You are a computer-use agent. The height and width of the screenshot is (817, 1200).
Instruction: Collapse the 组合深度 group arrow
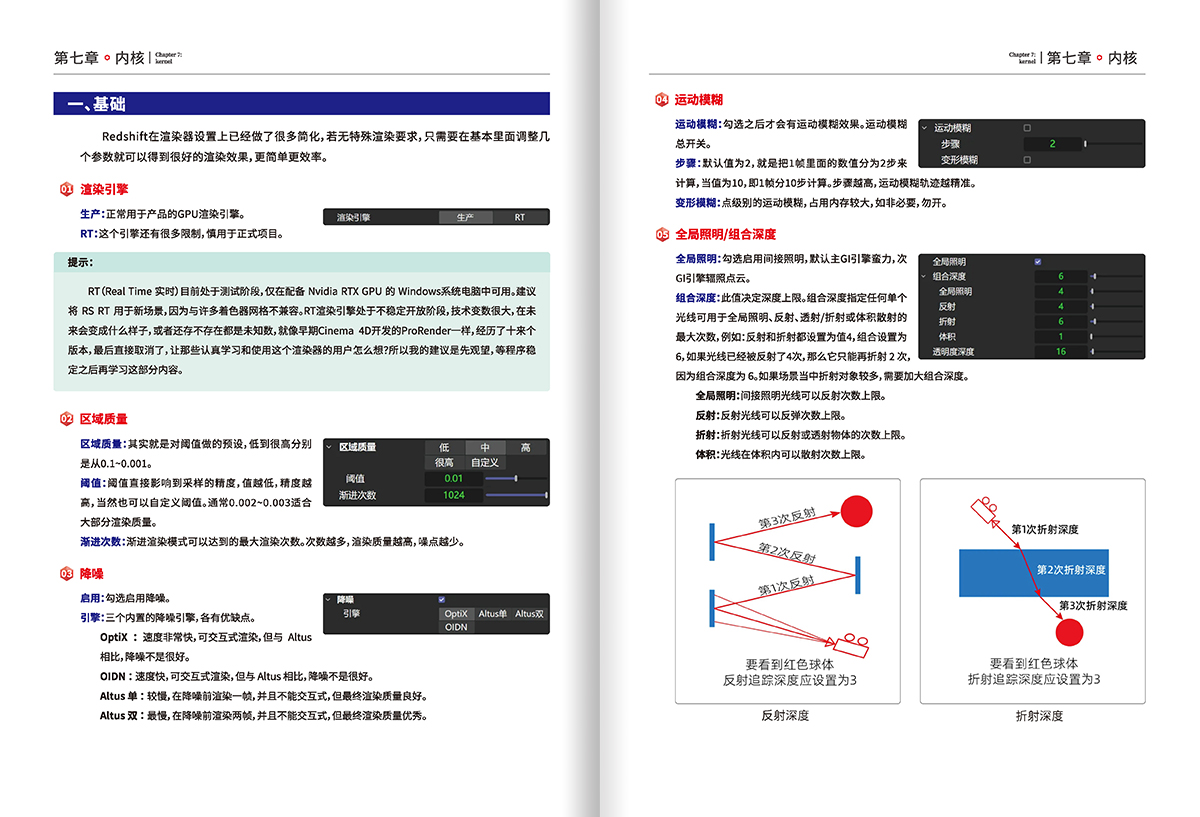pyautogui.click(x=924, y=276)
